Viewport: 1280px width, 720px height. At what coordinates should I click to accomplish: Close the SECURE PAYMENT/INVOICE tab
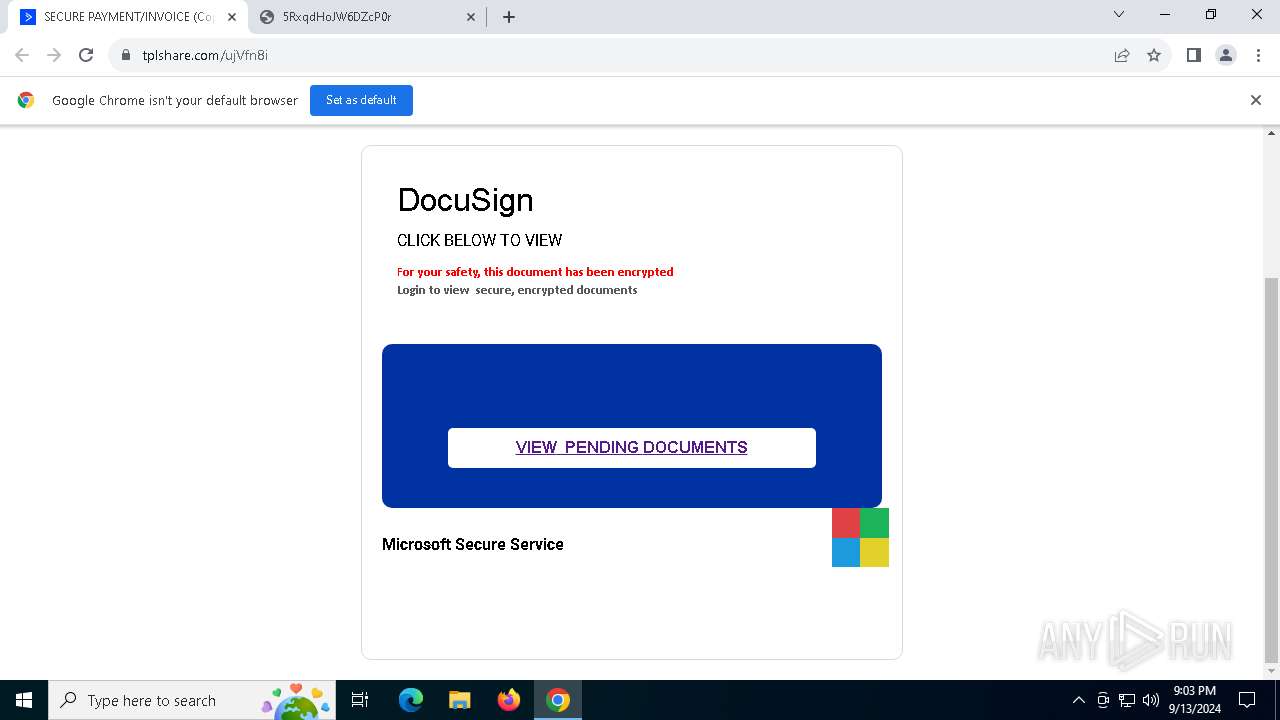coord(232,17)
